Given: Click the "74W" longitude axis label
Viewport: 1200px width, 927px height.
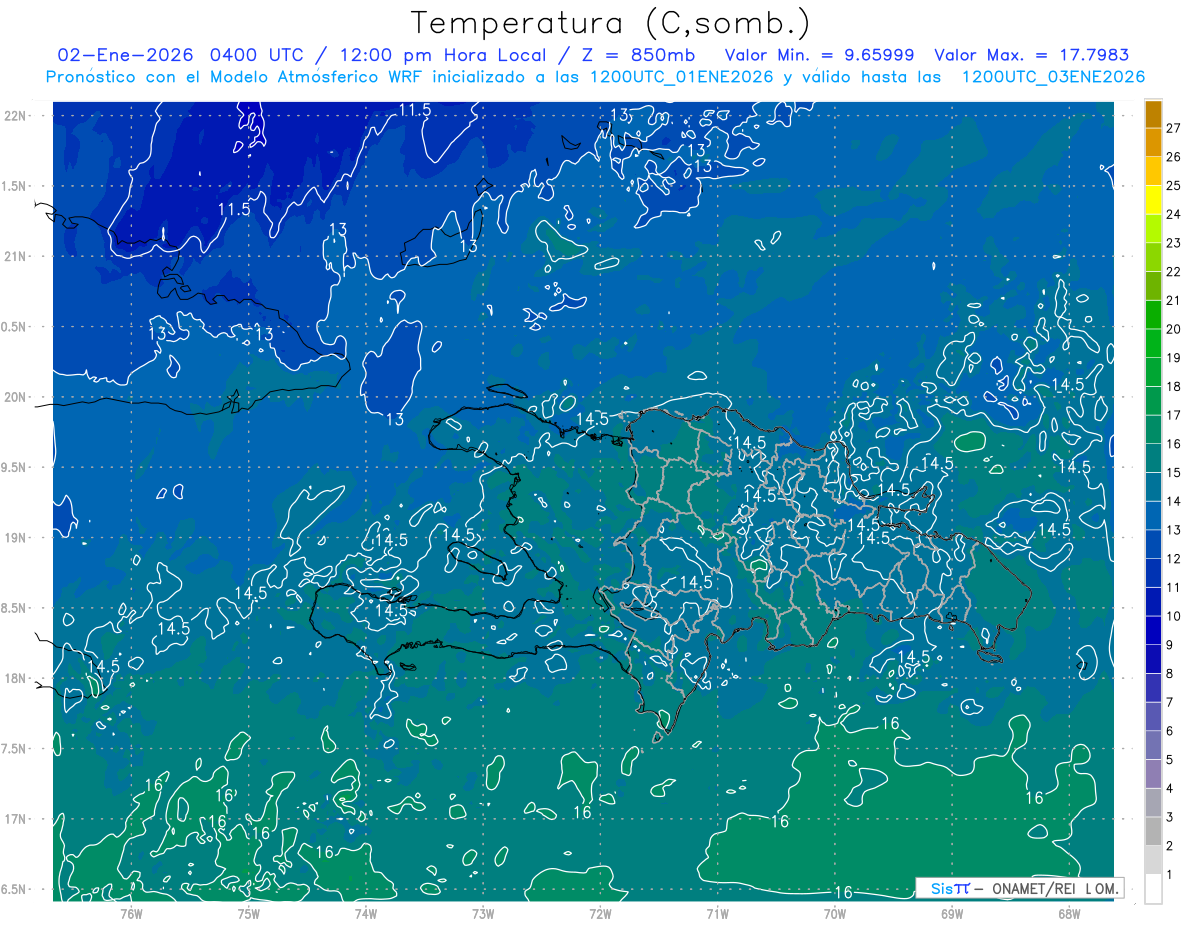Looking at the screenshot, I should pos(365,913).
